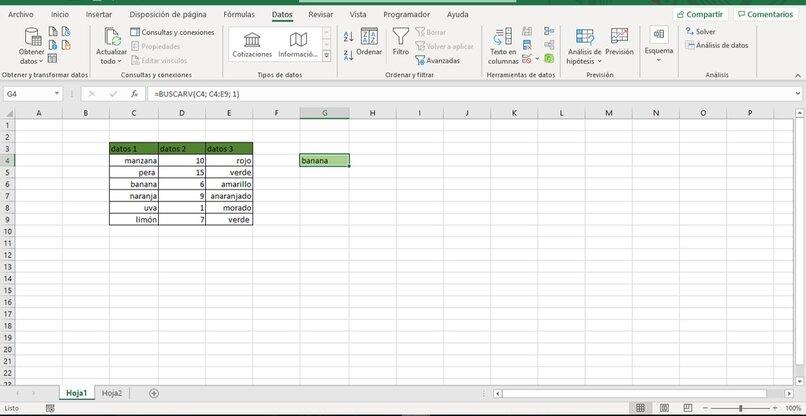Sort descending Z to A
The height and width of the screenshot is (416, 806).
pos(349,55)
